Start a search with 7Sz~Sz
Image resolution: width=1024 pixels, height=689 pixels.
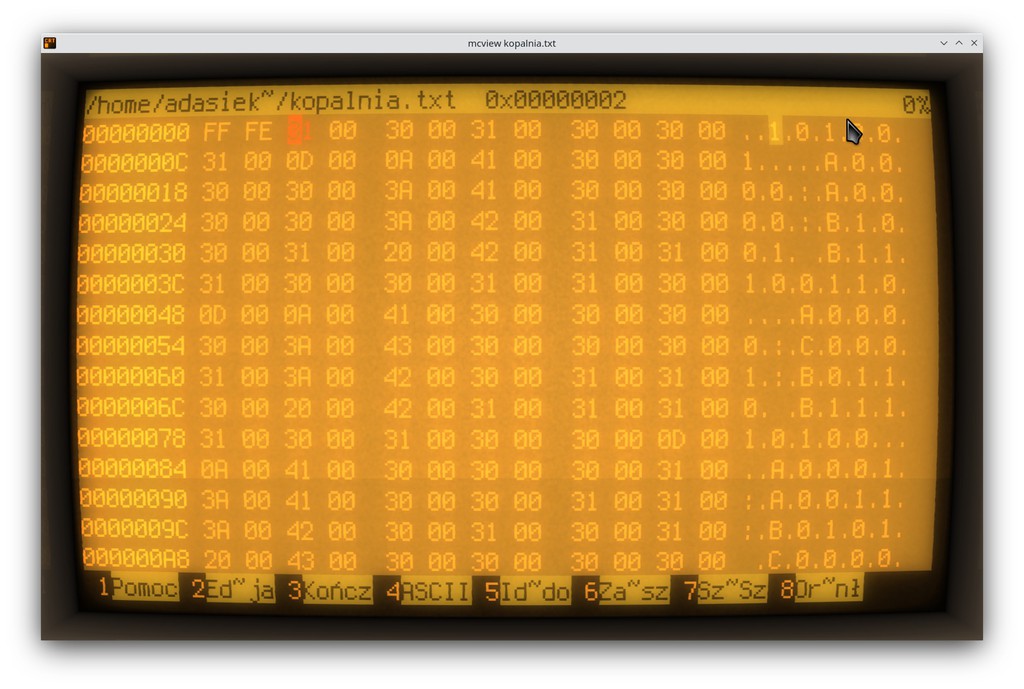[724, 590]
